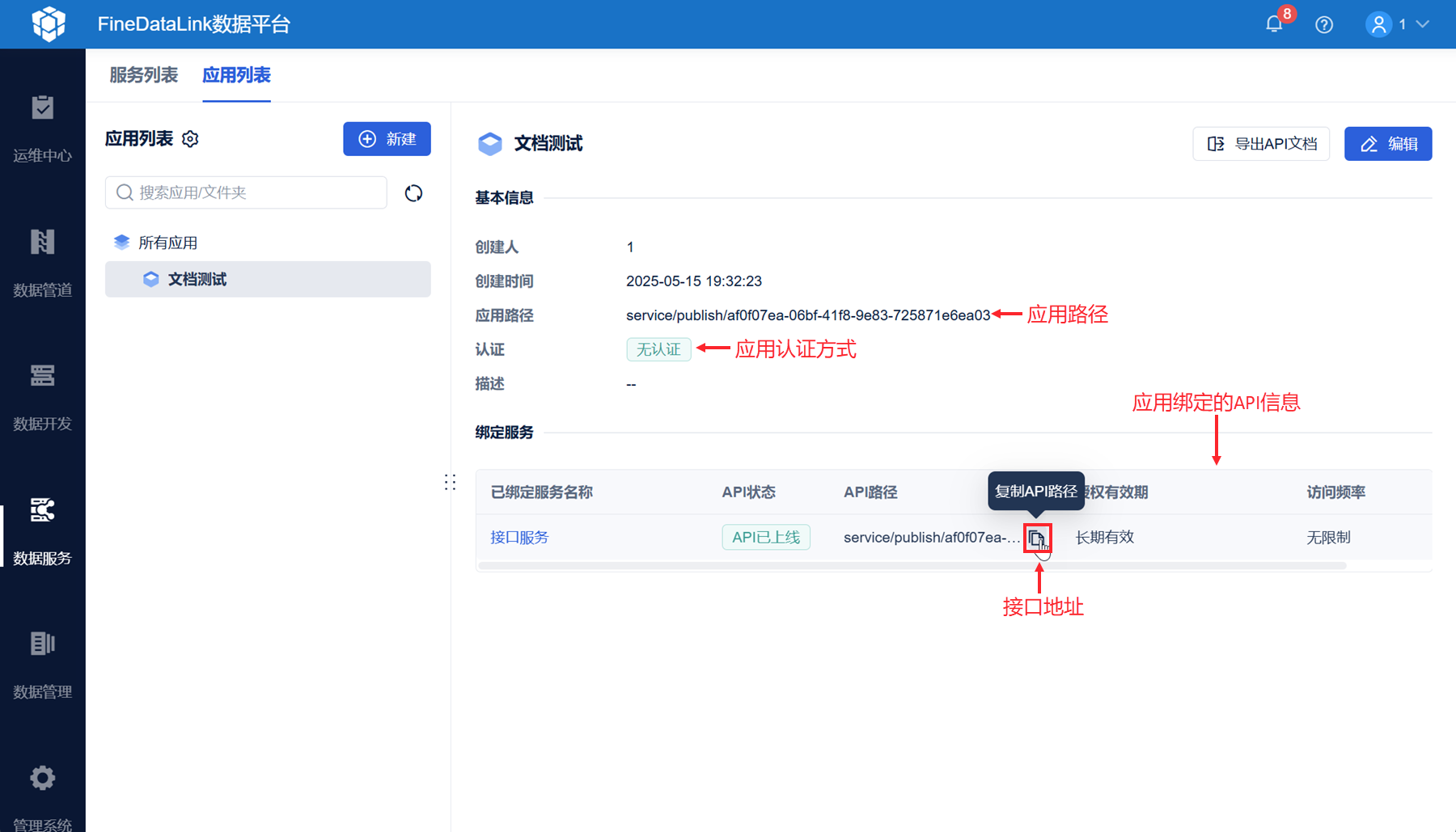1456x832 pixels.
Task: Click the 无认证 tag
Action: [658, 349]
